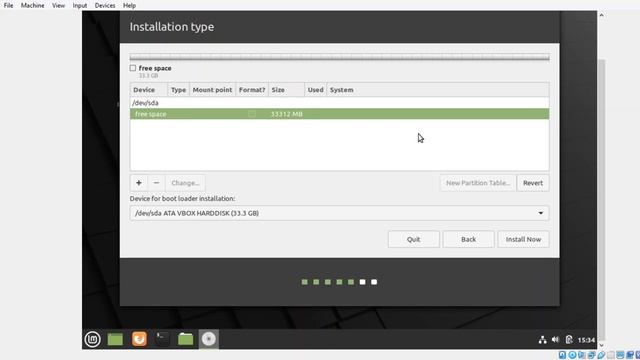This screenshot has height=360, width=640.
Task: Click the System column header
Action: pos(438,90)
